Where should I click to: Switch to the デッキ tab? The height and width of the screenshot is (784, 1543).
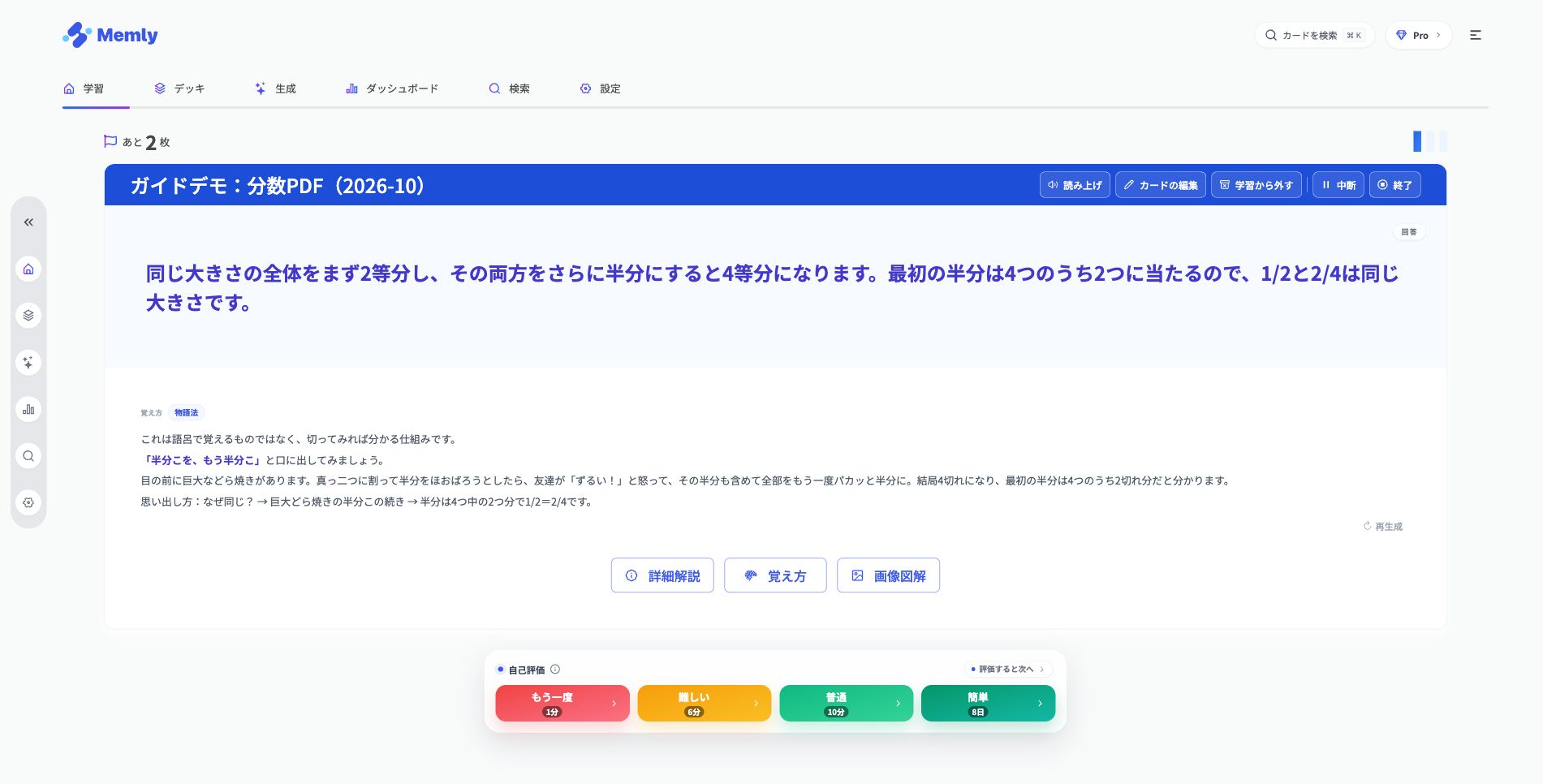(179, 88)
